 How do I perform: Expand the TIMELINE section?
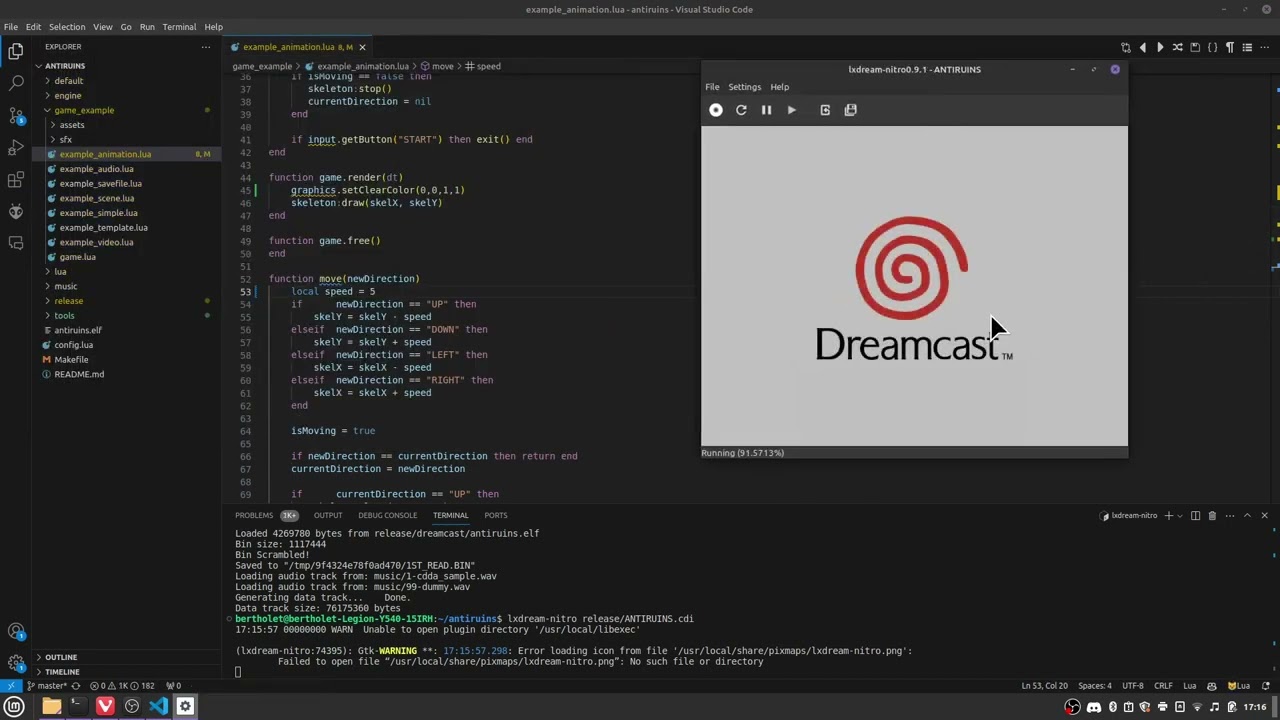point(62,672)
